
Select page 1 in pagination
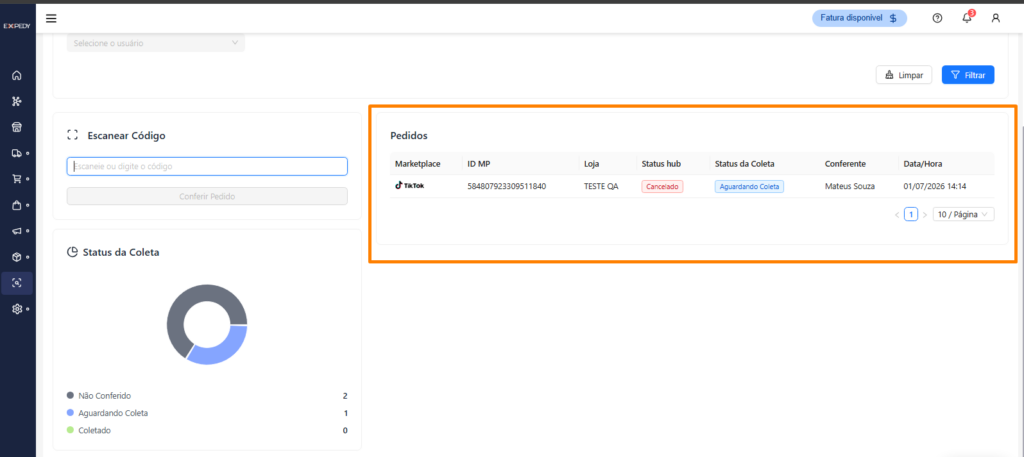(911, 214)
